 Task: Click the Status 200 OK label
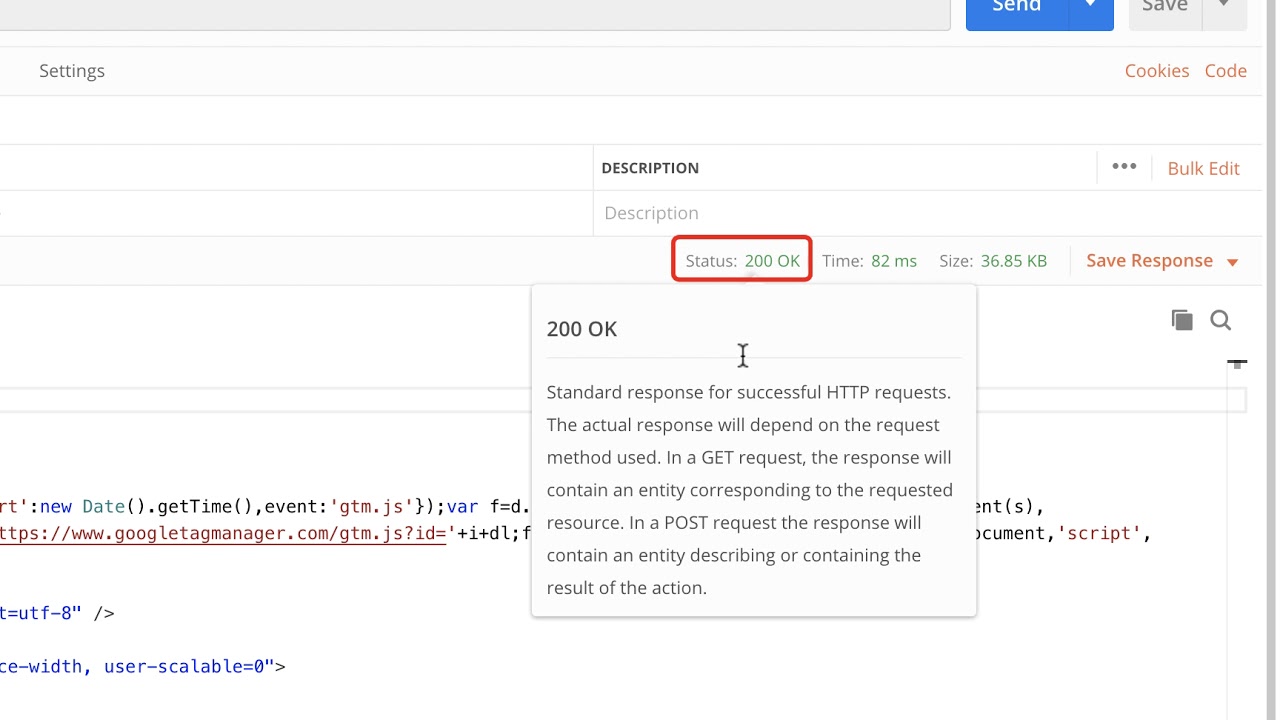[742, 260]
